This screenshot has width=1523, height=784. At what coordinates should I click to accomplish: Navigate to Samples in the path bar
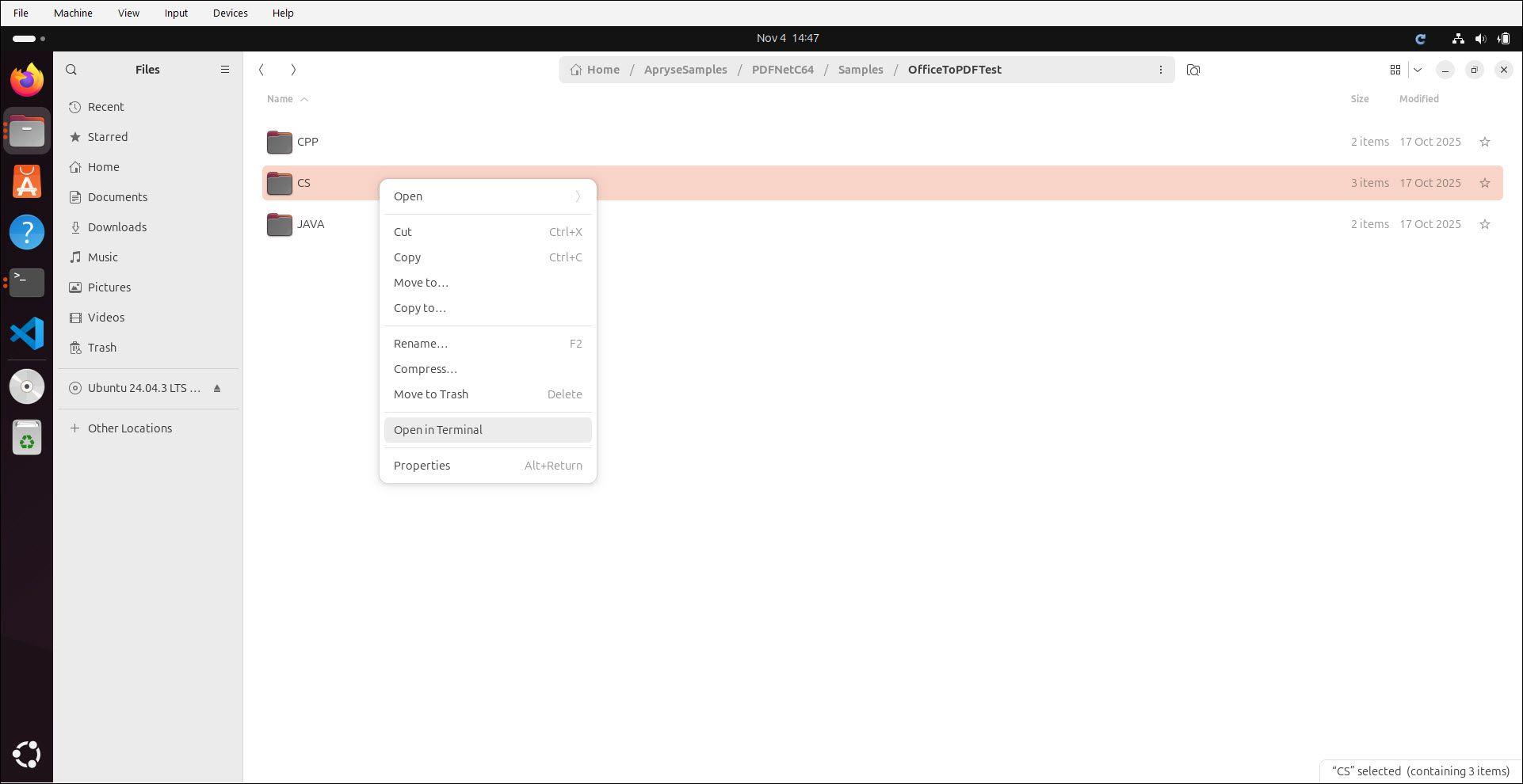coord(860,70)
